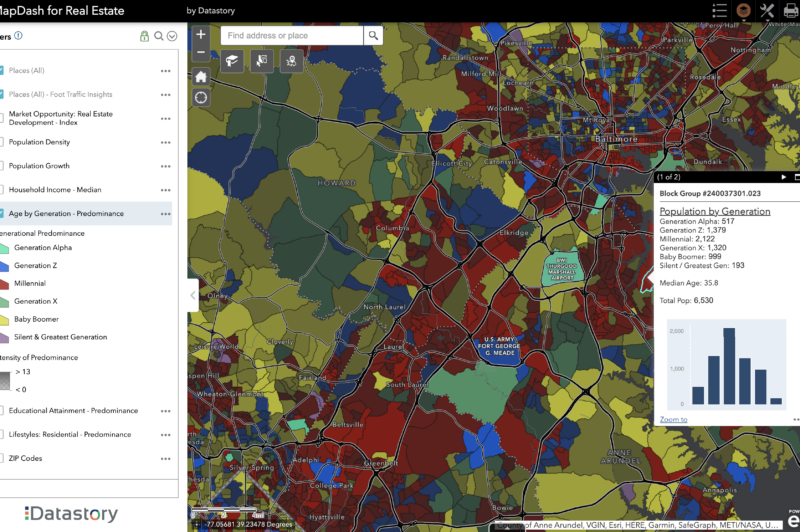Open options for Age by Generation layer
The height and width of the screenshot is (532, 800).
[x=165, y=214]
